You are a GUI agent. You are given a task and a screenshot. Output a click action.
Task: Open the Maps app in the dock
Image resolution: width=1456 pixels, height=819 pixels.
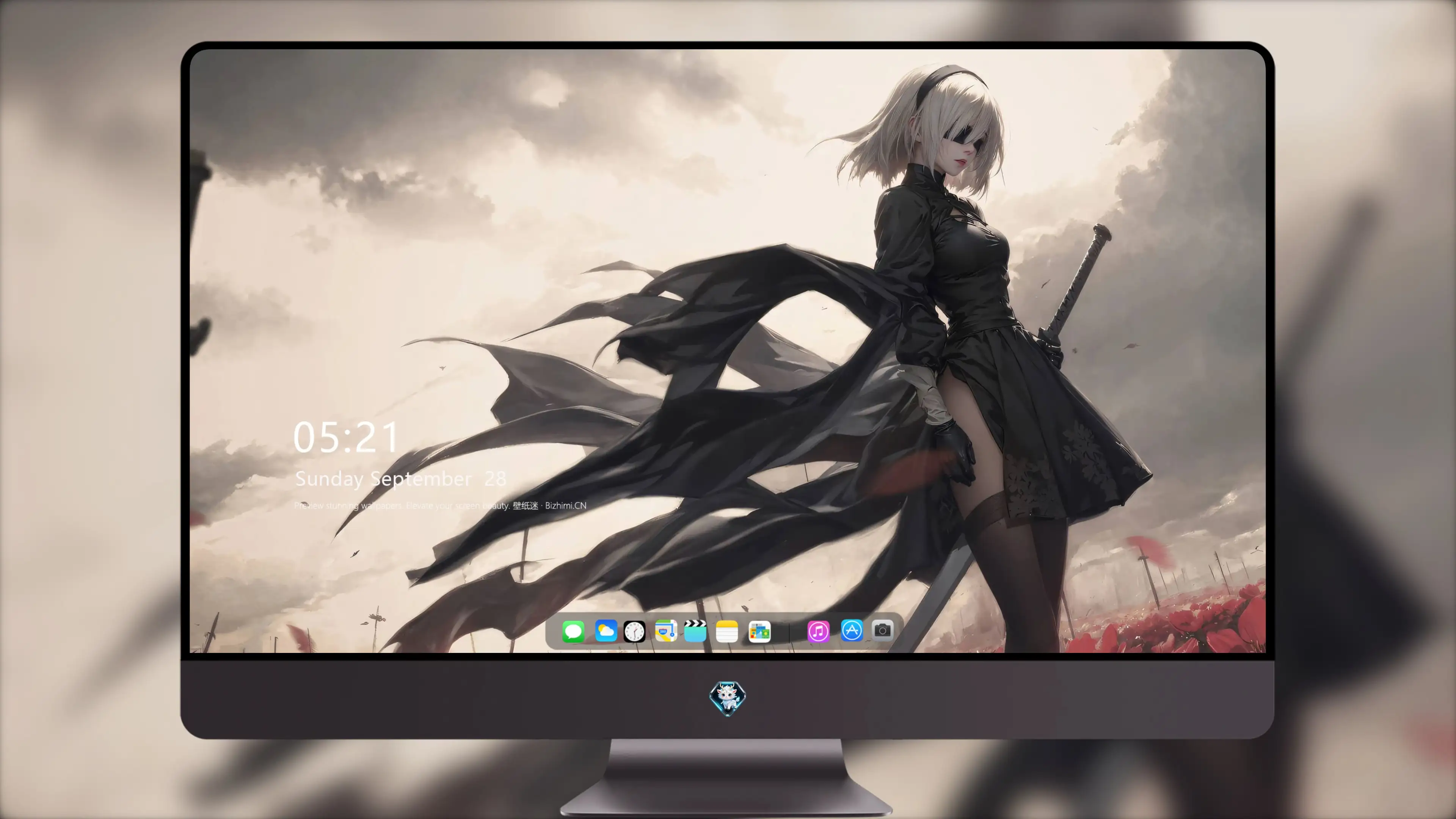(x=666, y=631)
